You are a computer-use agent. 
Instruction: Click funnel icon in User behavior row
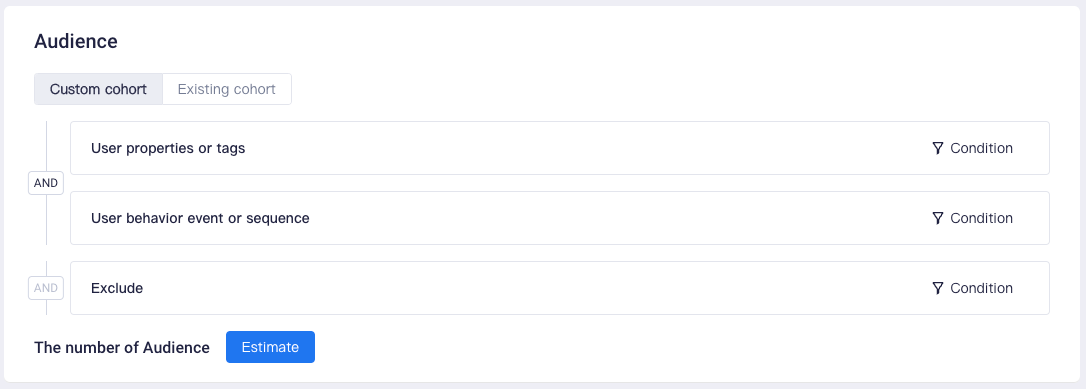click(938, 218)
